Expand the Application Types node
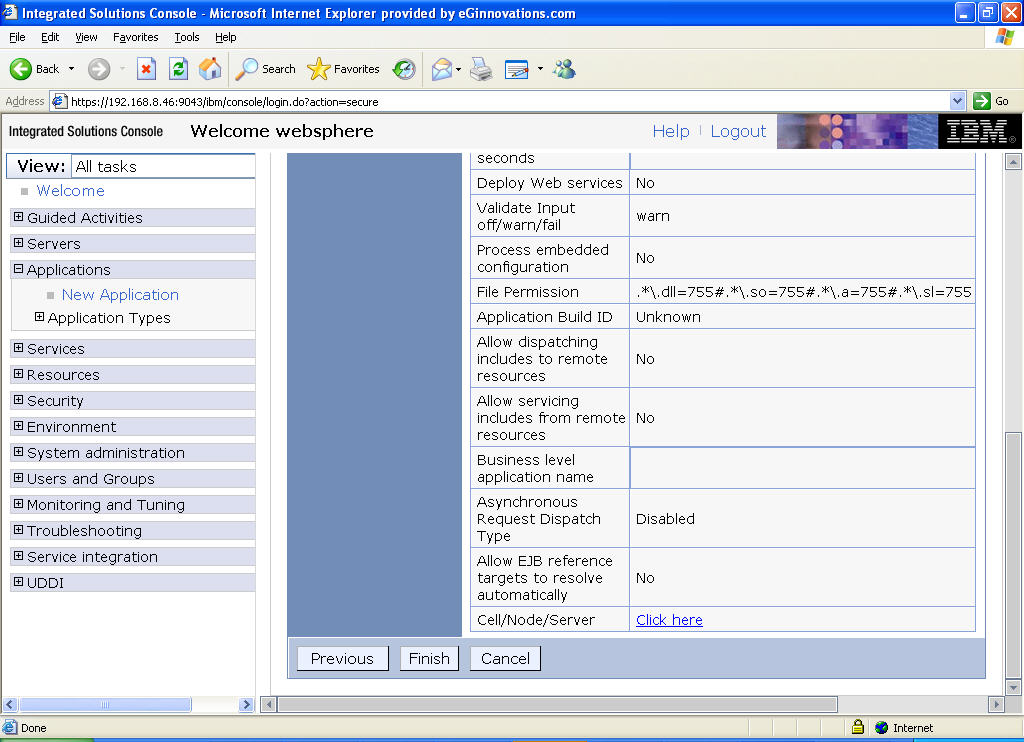The width and height of the screenshot is (1024, 742). pyautogui.click(x=39, y=317)
